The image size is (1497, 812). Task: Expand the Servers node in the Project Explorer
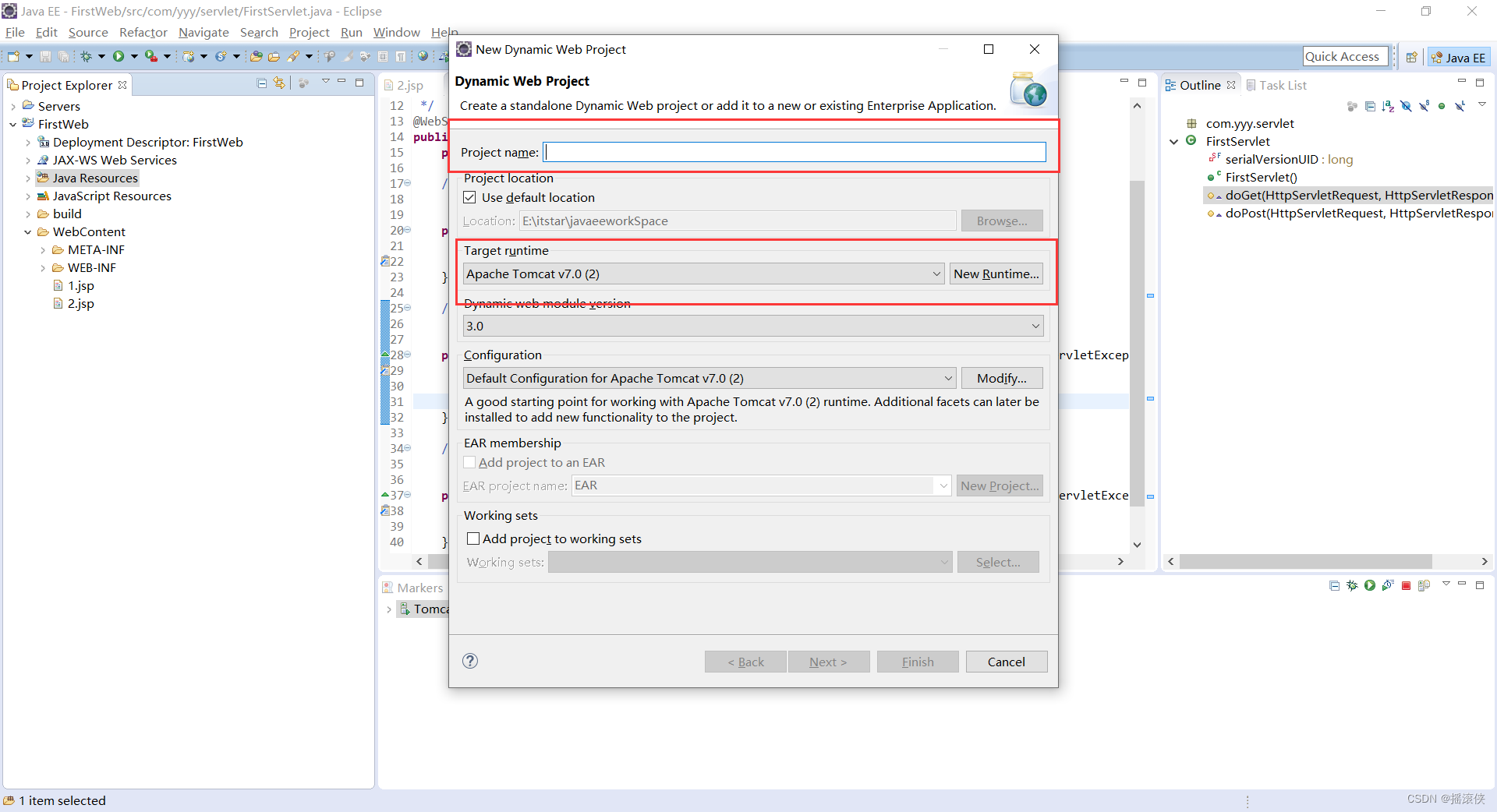[x=13, y=106]
